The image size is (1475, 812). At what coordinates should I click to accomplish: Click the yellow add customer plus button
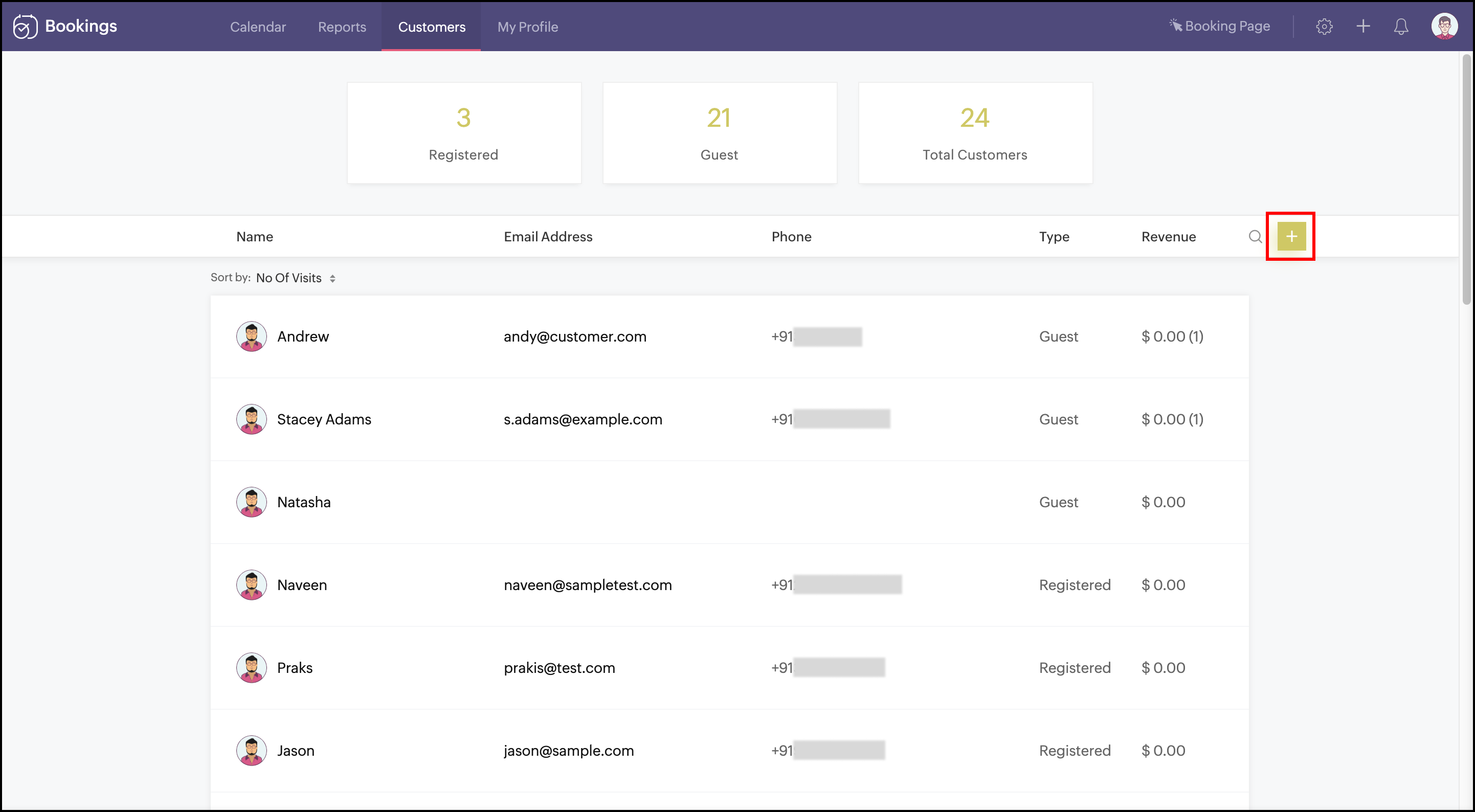[1291, 236]
